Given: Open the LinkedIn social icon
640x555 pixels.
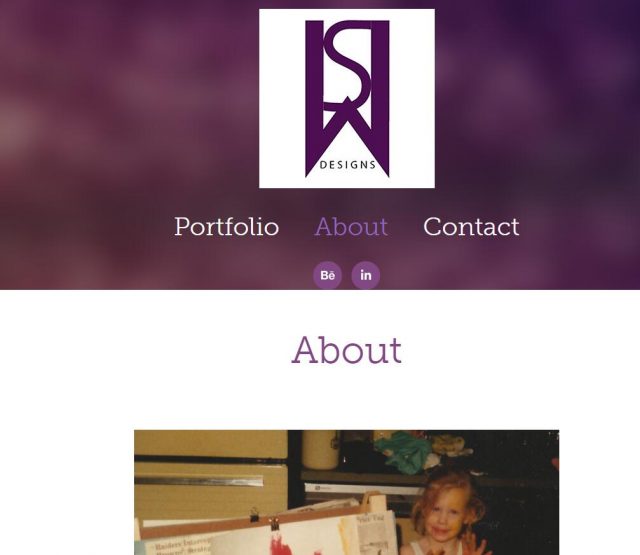Looking at the screenshot, I should pos(366,275).
